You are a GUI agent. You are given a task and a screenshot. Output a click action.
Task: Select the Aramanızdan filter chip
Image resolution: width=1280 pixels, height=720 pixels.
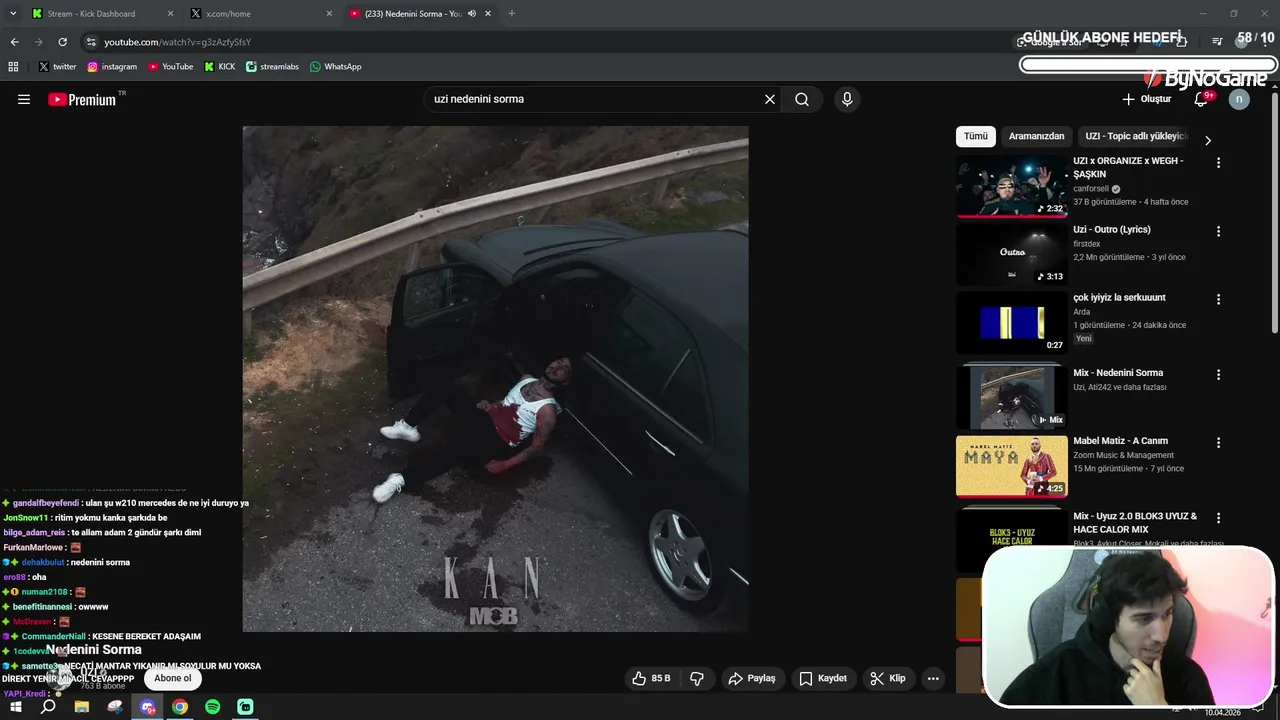point(1036,136)
